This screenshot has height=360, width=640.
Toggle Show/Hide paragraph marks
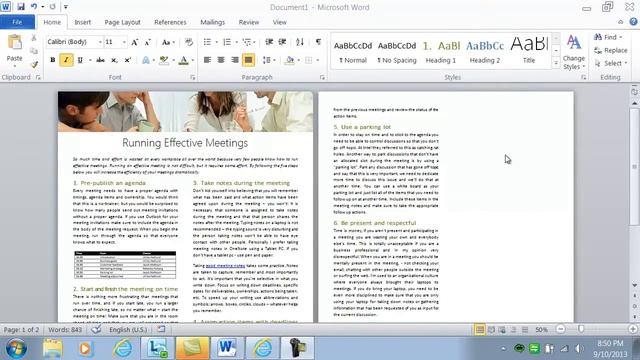pyautogui.click(x=318, y=42)
